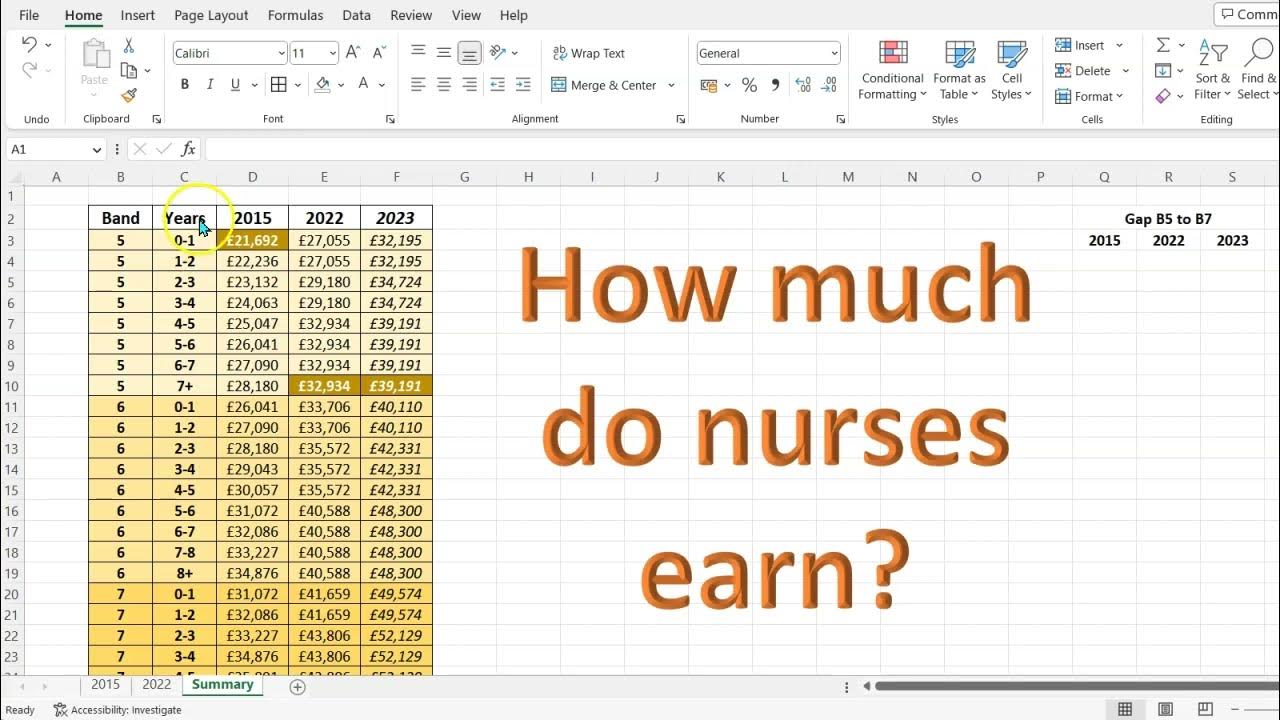Screen dimensions: 1280x720
Task: Click Increase Indent icon
Action: point(523,85)
